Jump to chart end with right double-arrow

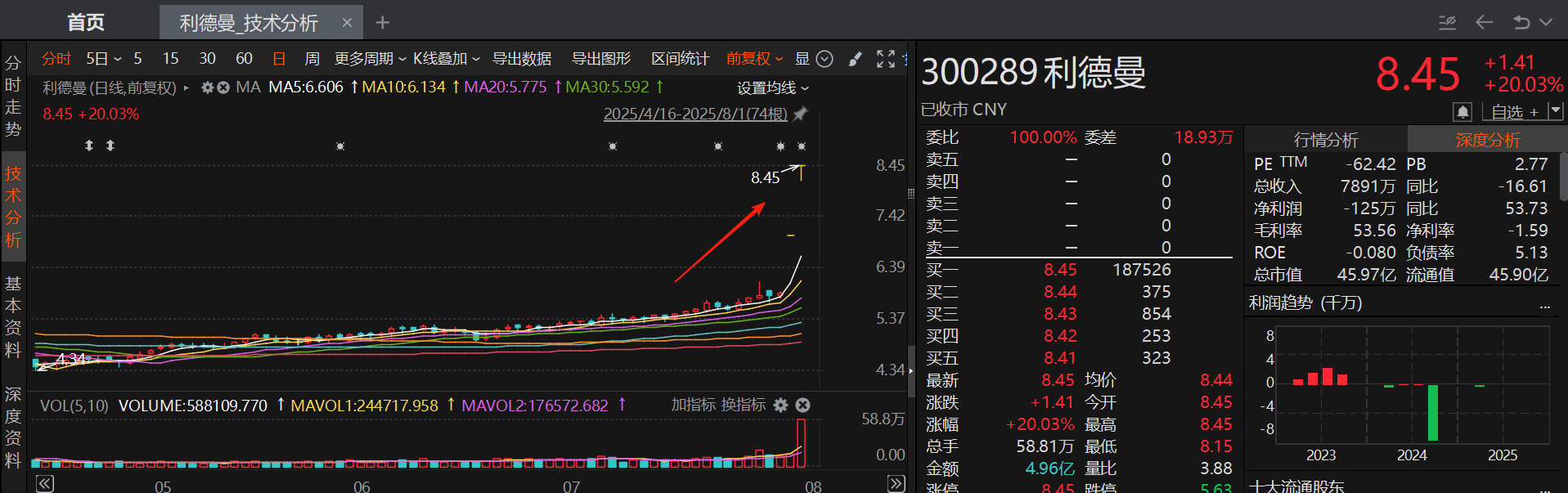pyautogui.click(x=896, y=483)
